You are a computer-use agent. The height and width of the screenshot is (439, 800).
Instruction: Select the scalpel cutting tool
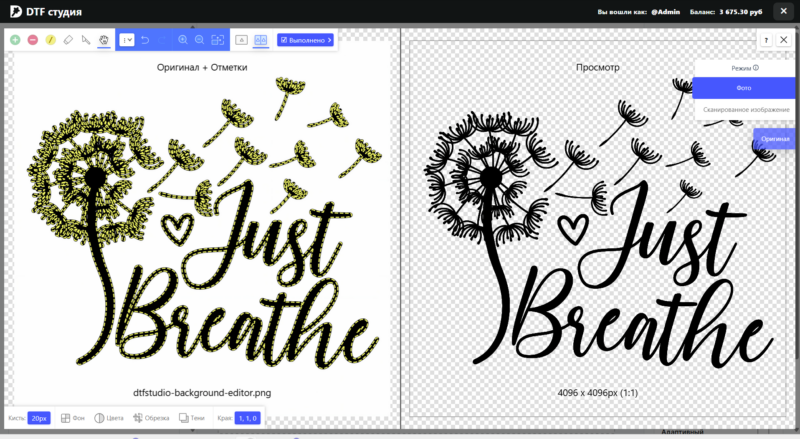tap(86, 40)
